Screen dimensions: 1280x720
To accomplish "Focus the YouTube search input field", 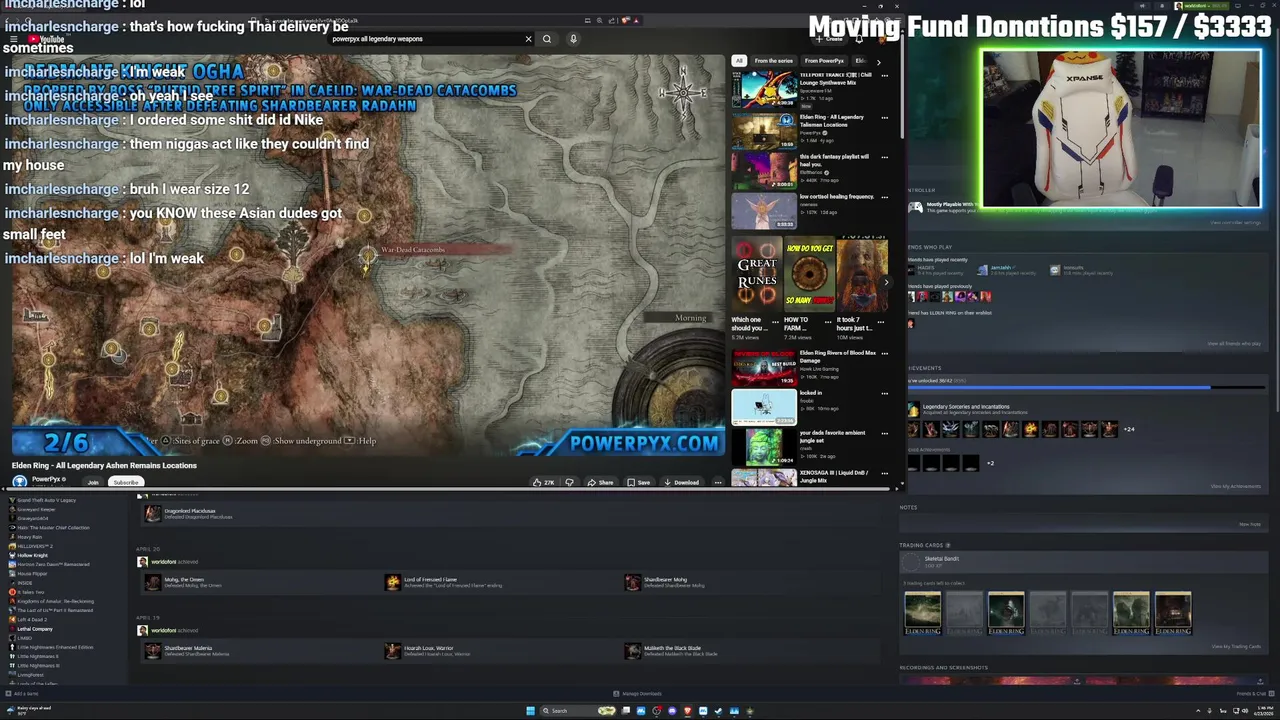I will pos(425,39).
